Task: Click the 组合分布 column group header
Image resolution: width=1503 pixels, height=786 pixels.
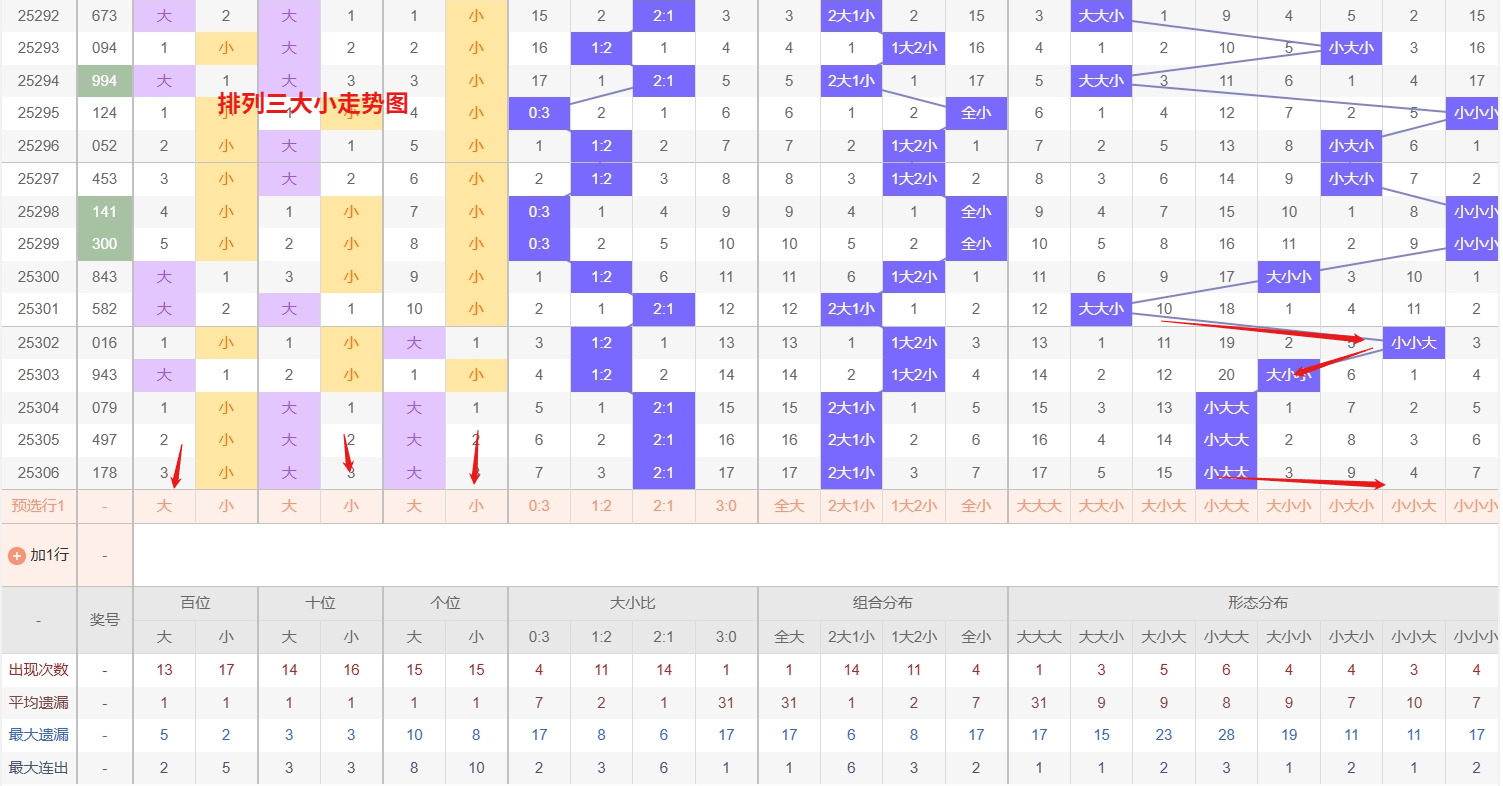Action: click(x=882, y=603)
